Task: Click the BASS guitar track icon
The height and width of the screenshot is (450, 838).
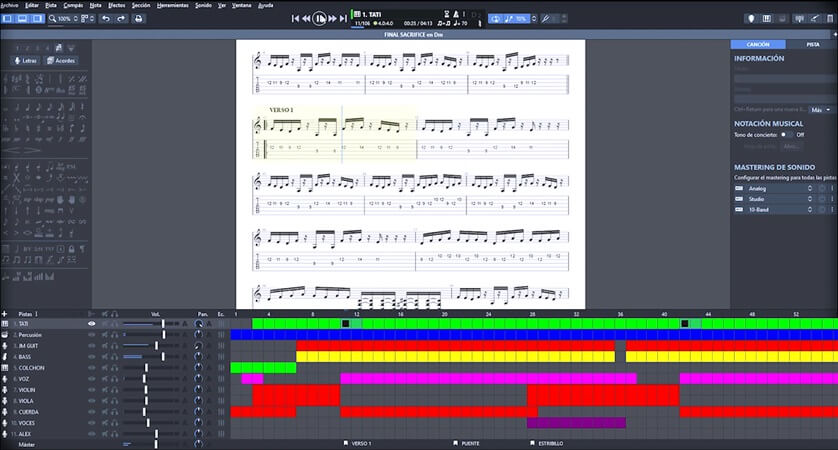Action: pyautogui.click(x=5, y=356)
